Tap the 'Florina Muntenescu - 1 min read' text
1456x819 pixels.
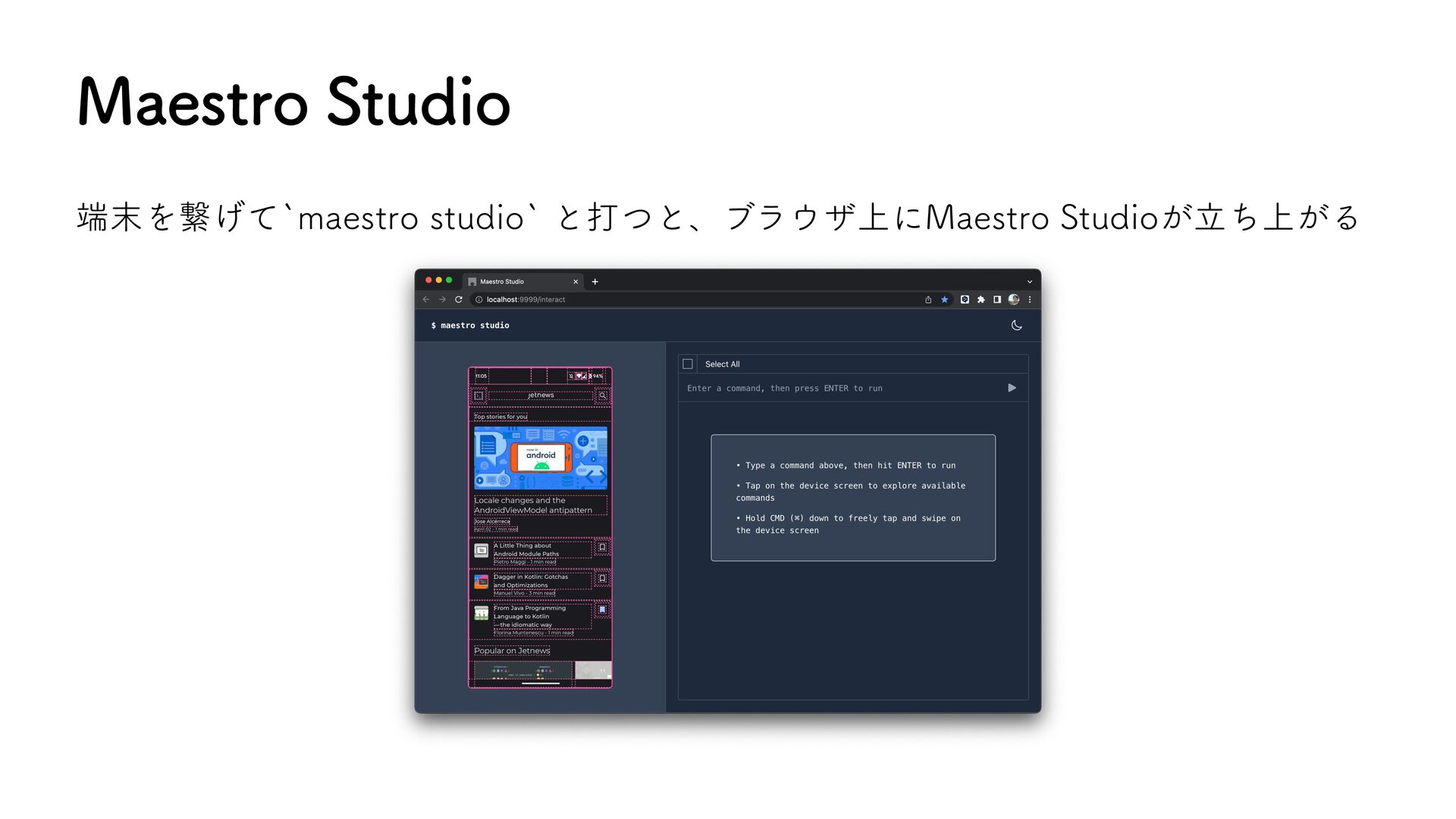click(533, 632)
